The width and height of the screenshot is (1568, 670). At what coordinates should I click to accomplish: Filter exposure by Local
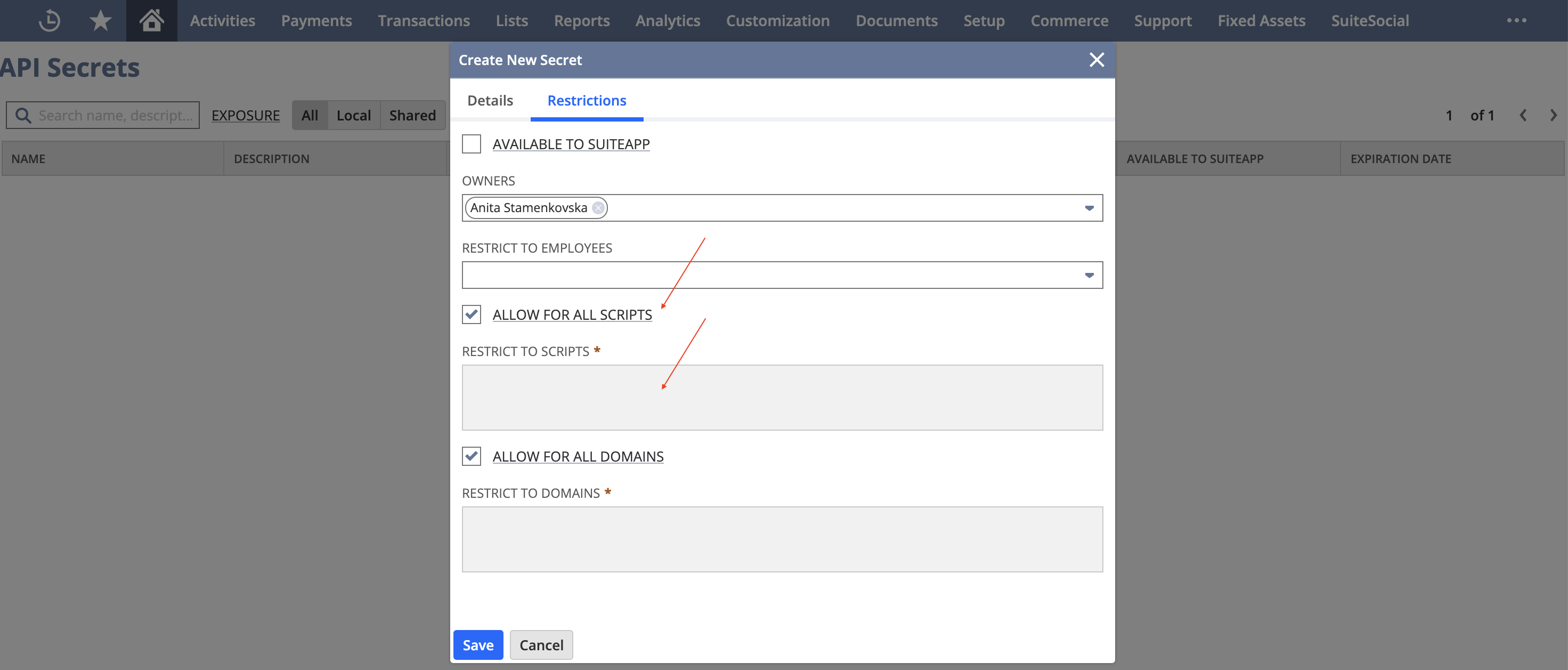pos(354,115)
